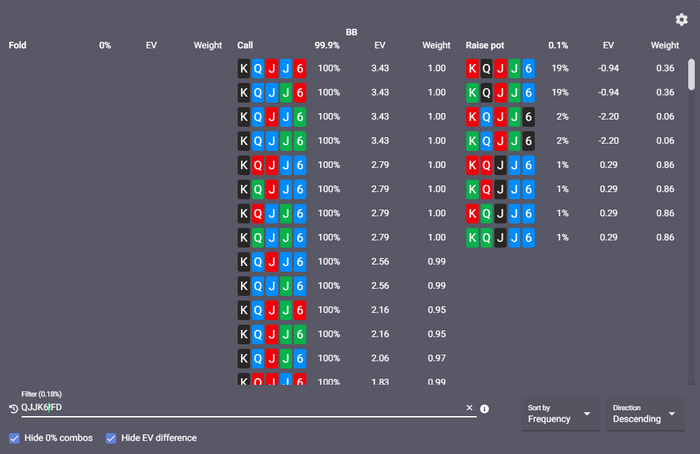Click the green K card in second Raise pot row
Image resolution: width=700 pixels, height=454 pixels.
click(472, 93)
